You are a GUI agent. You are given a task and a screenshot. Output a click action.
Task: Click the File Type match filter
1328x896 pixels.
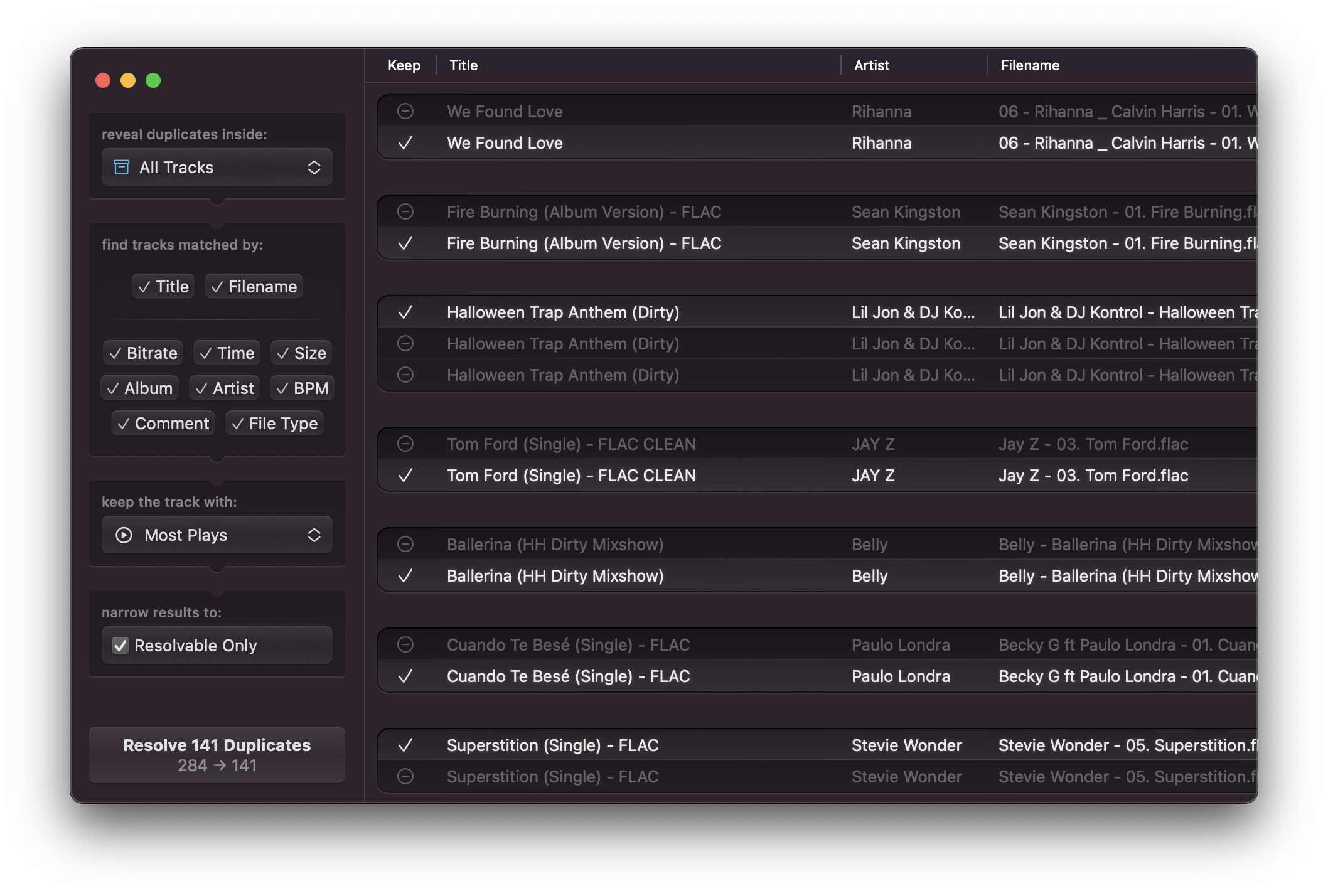(x=274, y=423)
